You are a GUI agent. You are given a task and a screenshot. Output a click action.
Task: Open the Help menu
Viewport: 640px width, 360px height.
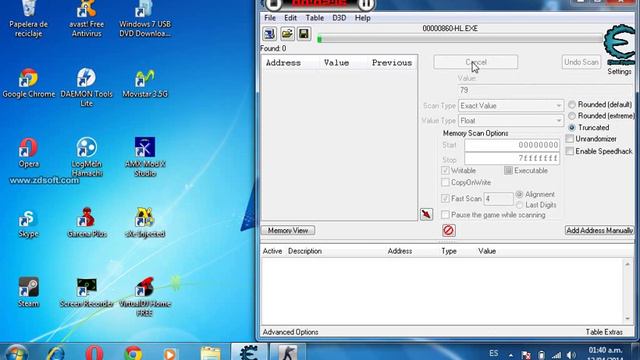pos(362,18)
